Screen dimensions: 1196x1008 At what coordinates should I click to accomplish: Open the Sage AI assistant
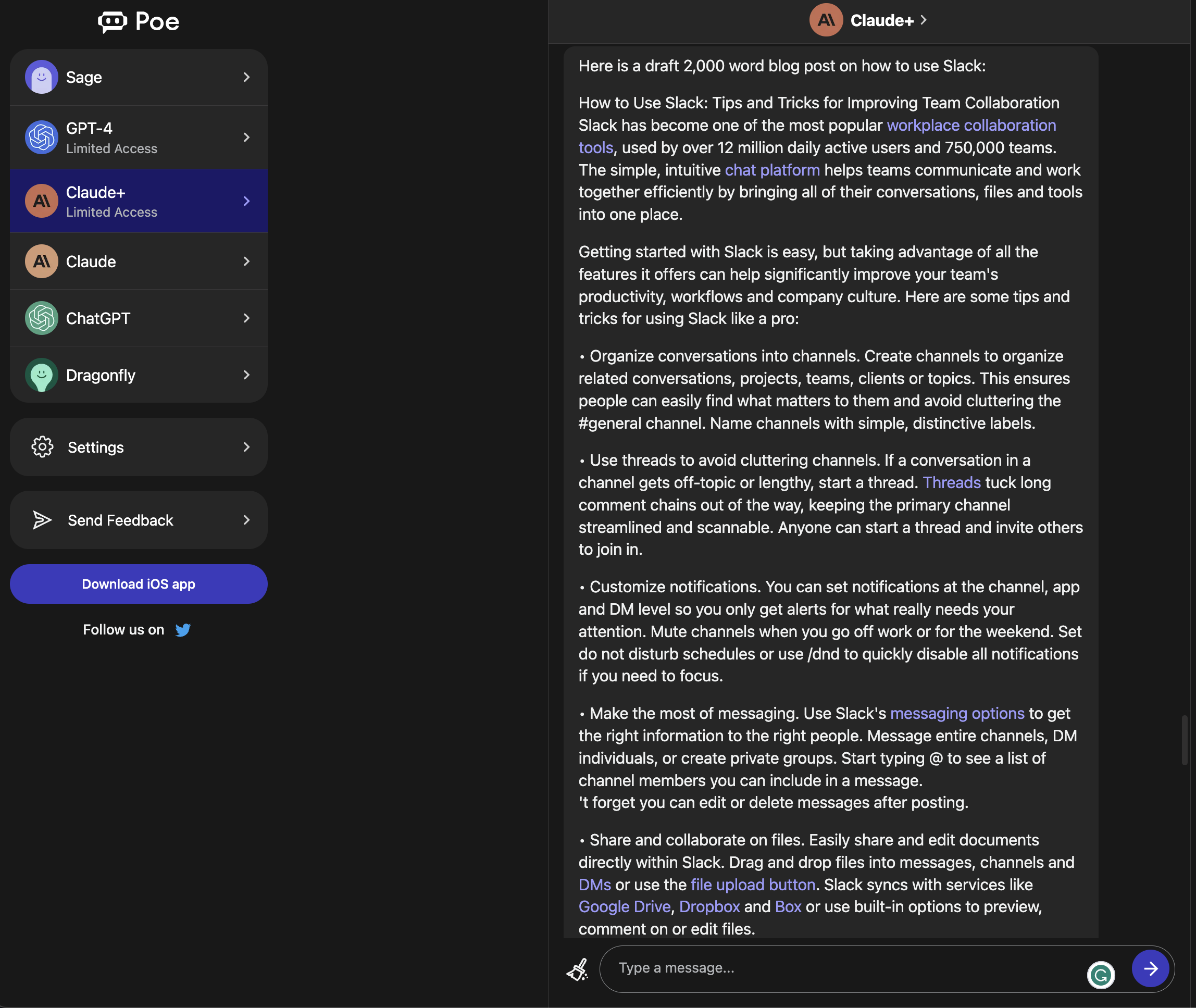click(x=139, y=77)
